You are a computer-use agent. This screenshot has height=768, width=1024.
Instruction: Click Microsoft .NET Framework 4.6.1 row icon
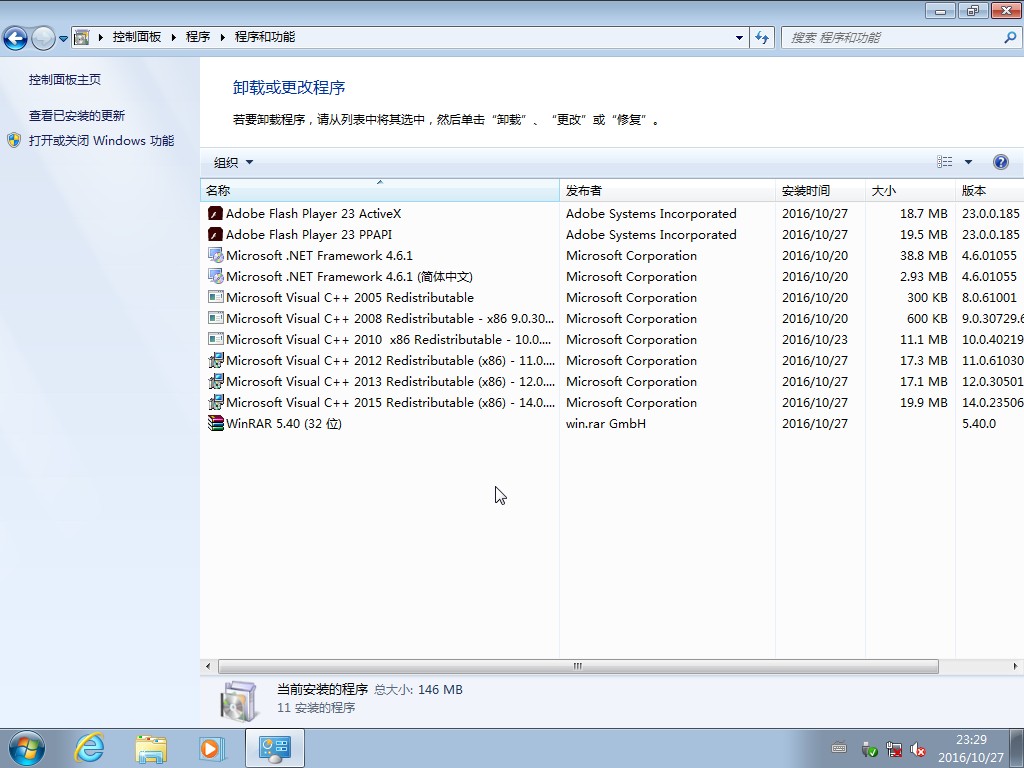click(216, 255)
